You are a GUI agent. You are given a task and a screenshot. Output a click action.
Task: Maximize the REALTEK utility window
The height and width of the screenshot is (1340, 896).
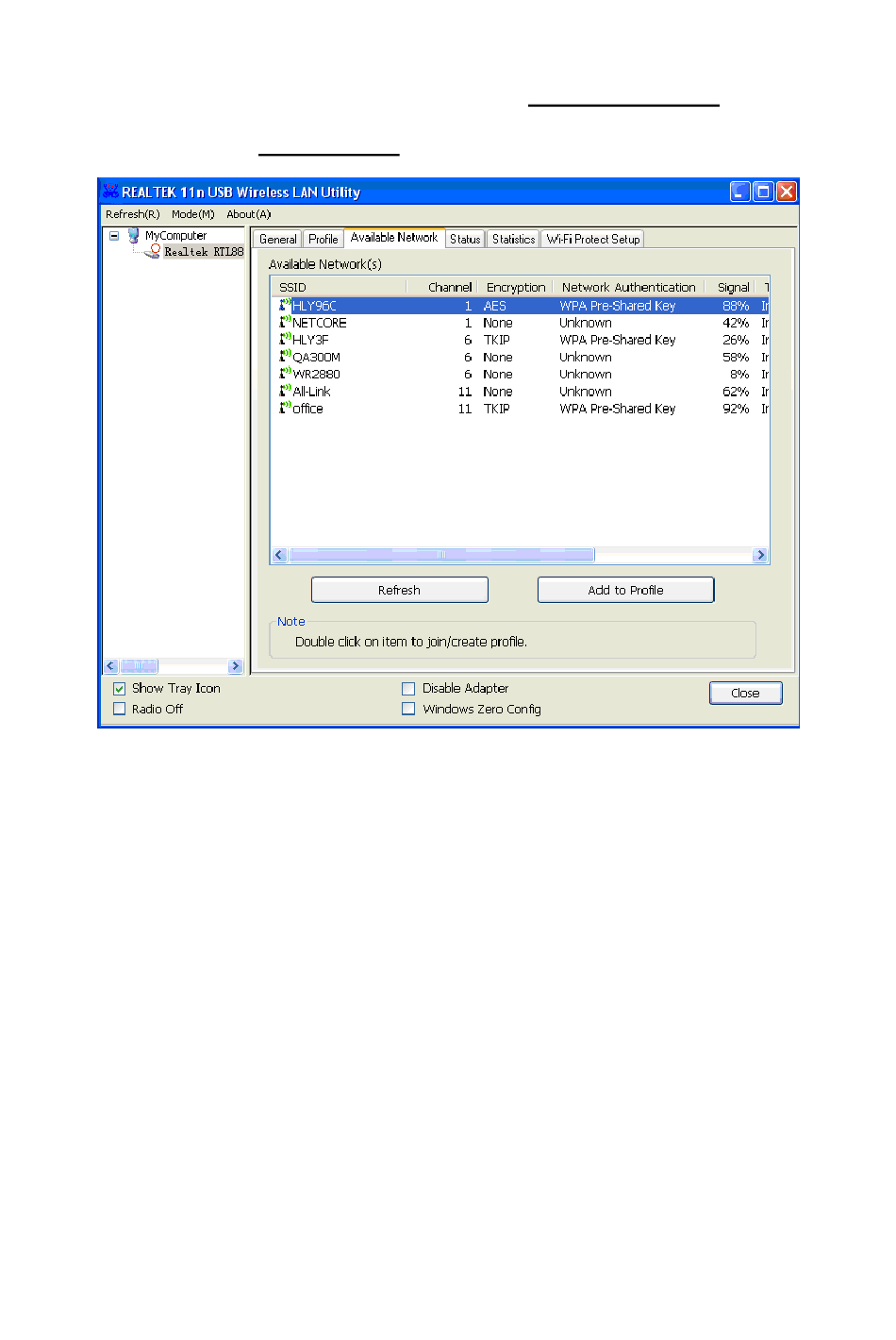pyautogui.click(x=763, y=192)
